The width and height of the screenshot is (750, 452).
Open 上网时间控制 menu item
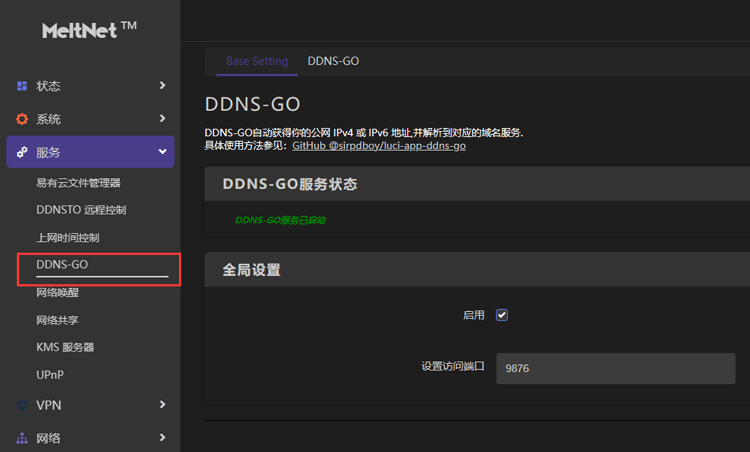tap(68, 238)
